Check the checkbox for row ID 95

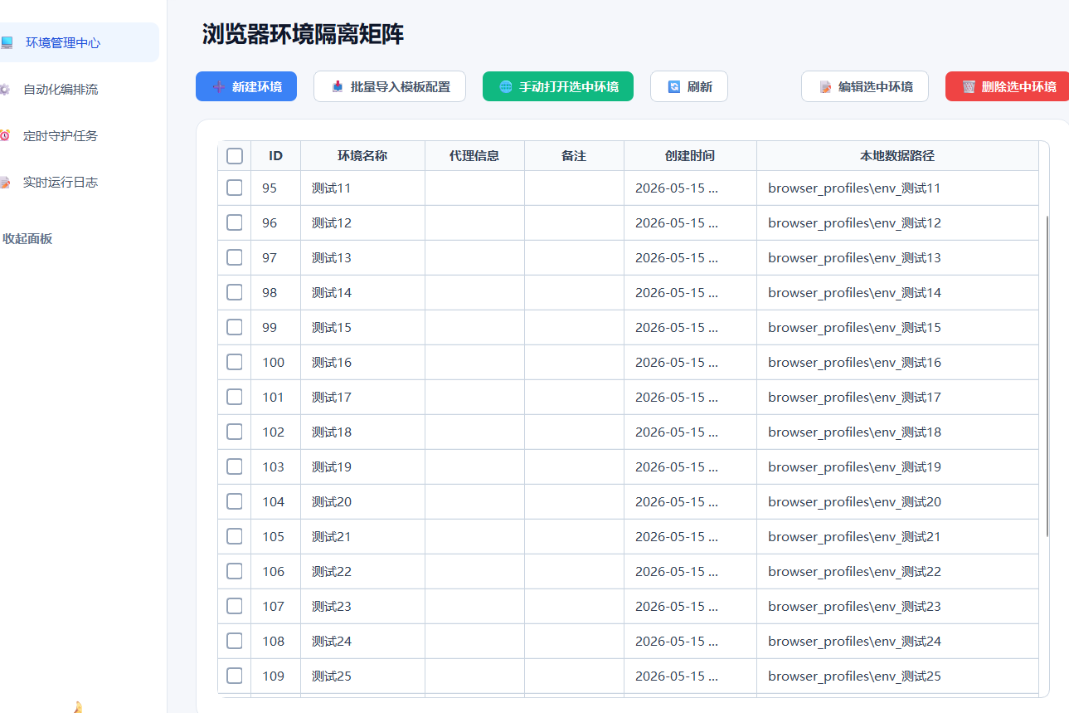point(235,187)
